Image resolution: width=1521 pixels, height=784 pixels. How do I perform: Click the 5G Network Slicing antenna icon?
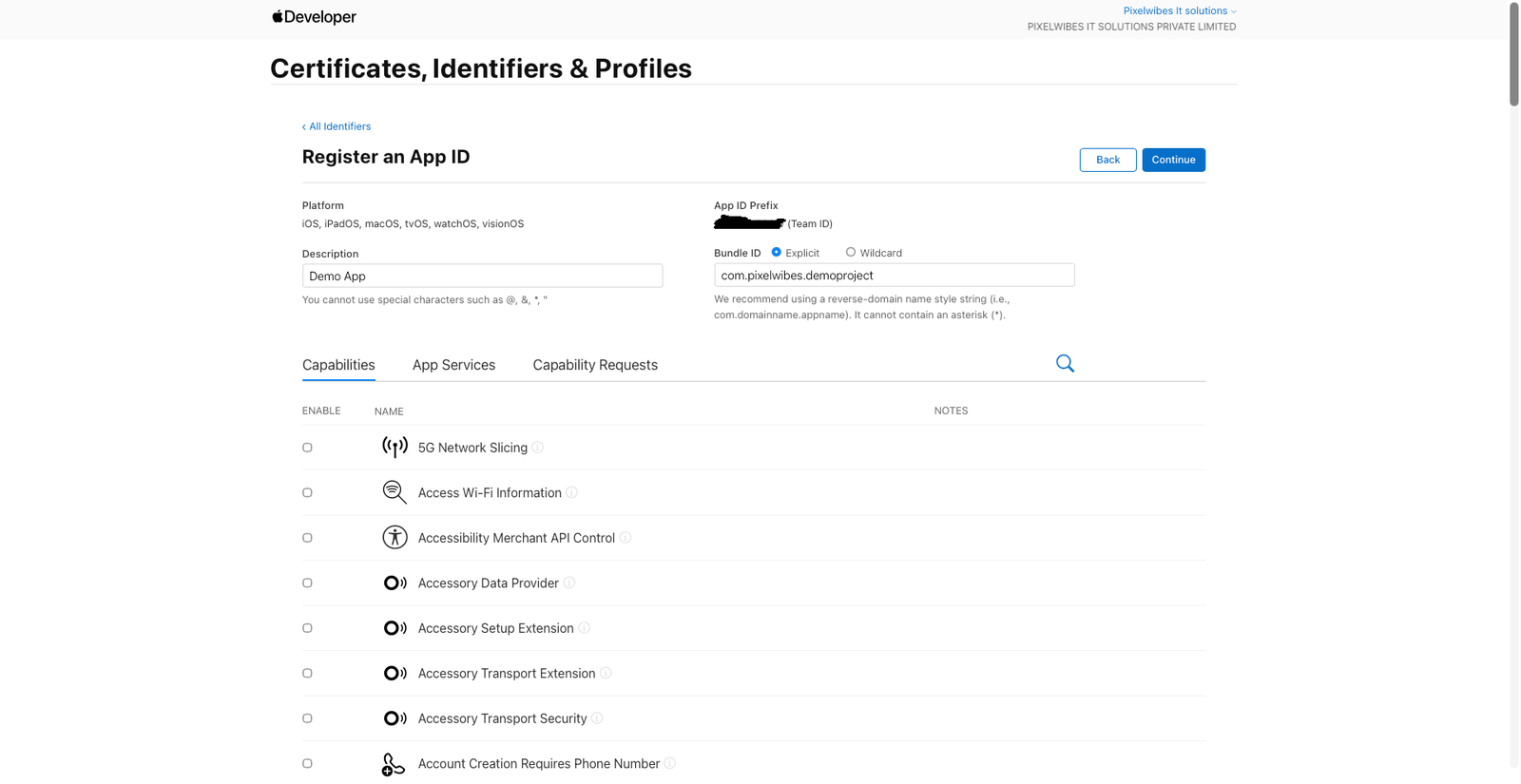[395, 447]
